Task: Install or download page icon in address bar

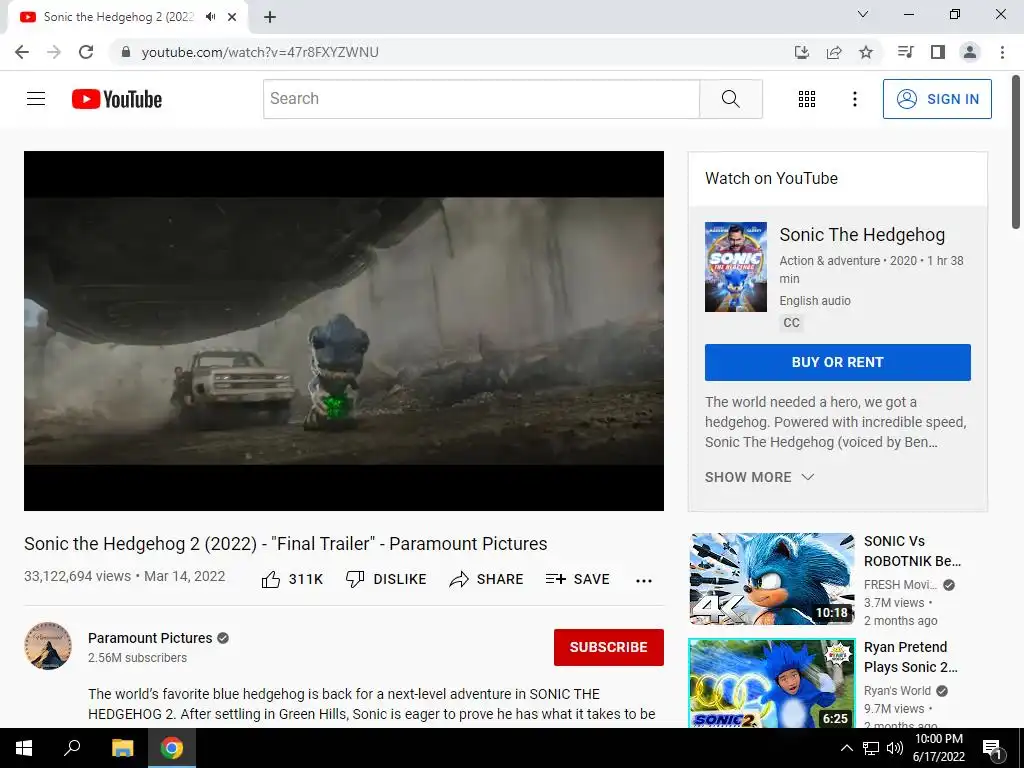Action: click(802, 52)
